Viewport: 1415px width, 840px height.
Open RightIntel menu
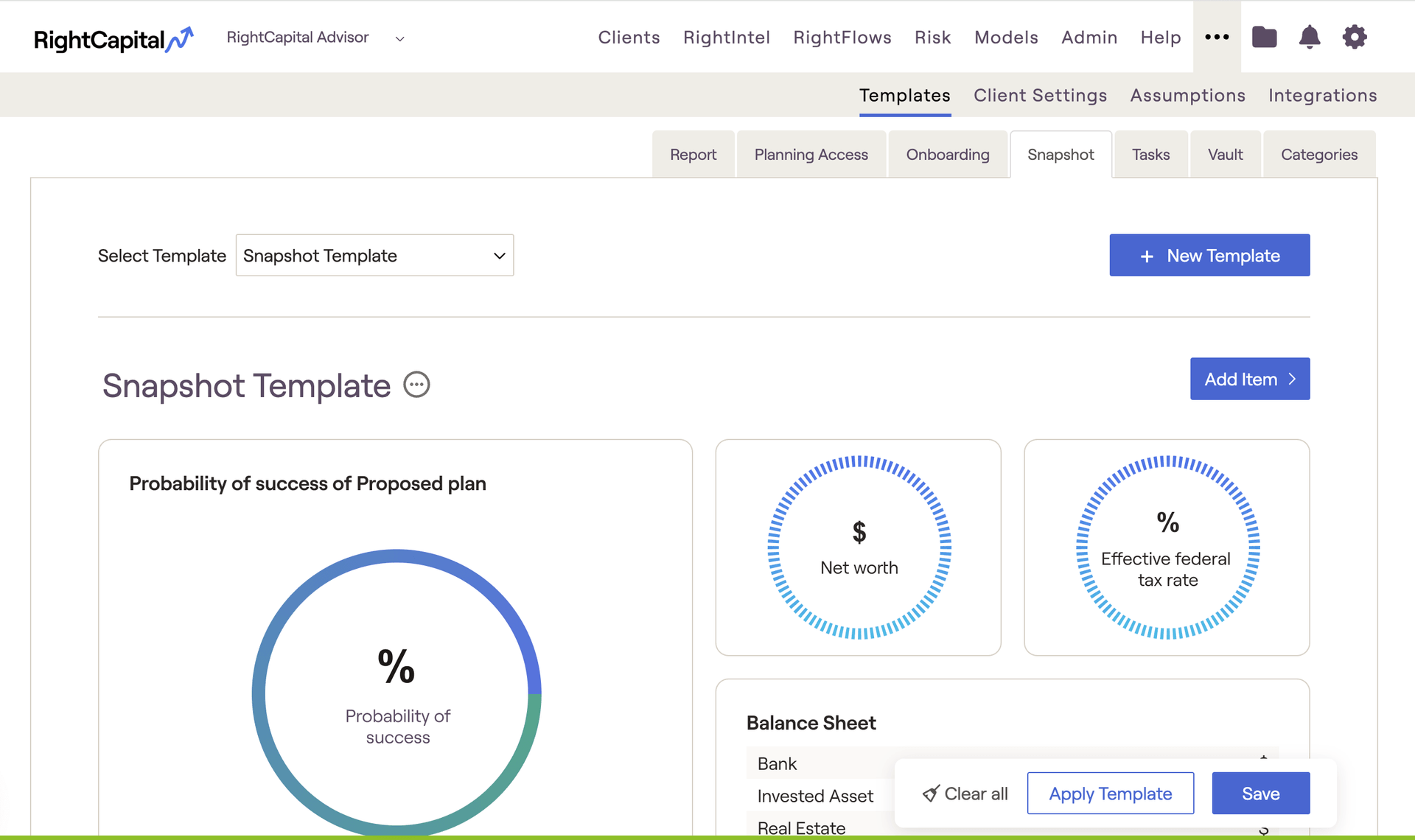[727, 37]
